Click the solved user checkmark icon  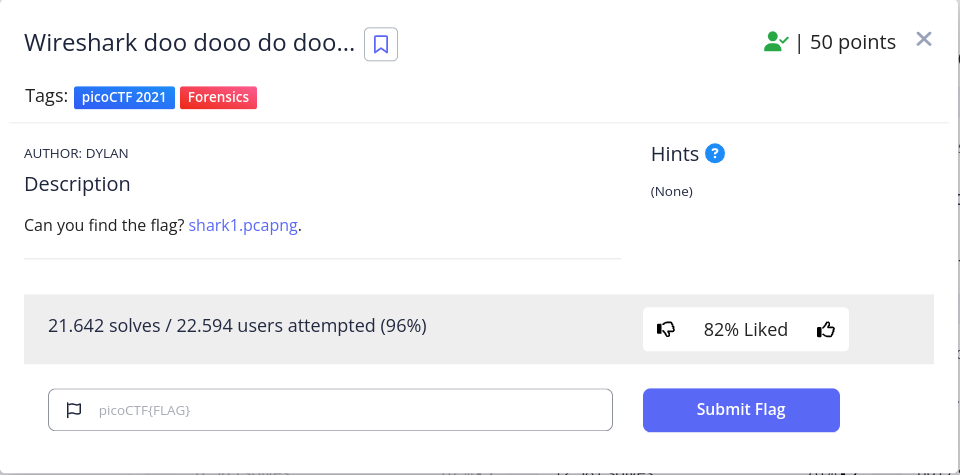[x=775, y=42]
